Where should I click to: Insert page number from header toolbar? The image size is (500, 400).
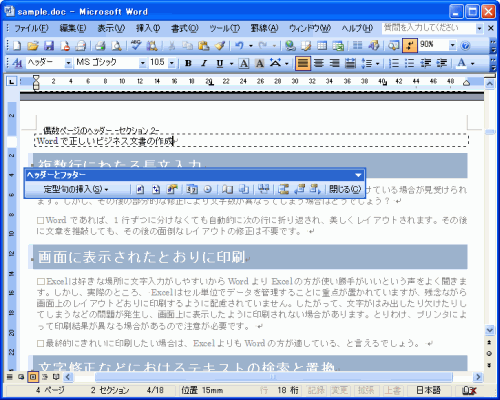(x=140, y=189)
